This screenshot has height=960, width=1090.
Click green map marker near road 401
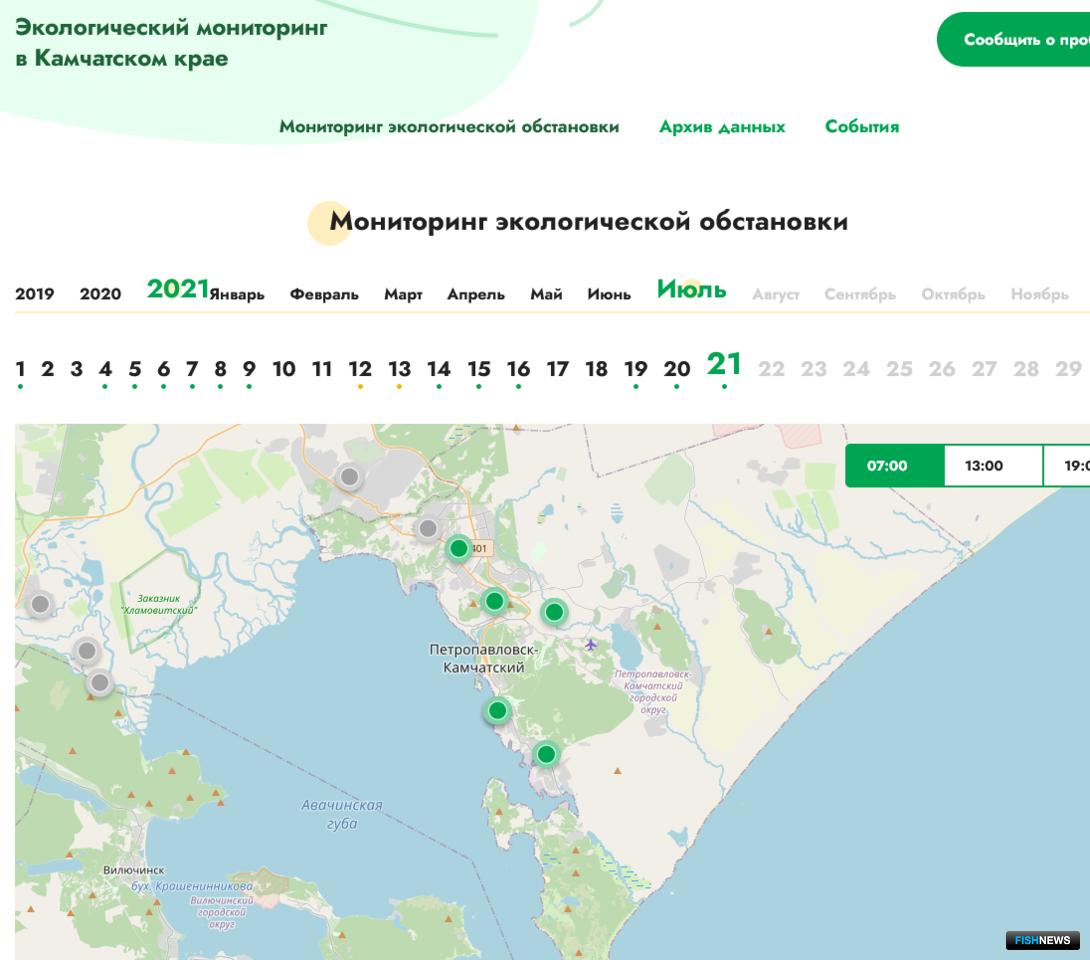click(459, 548)
